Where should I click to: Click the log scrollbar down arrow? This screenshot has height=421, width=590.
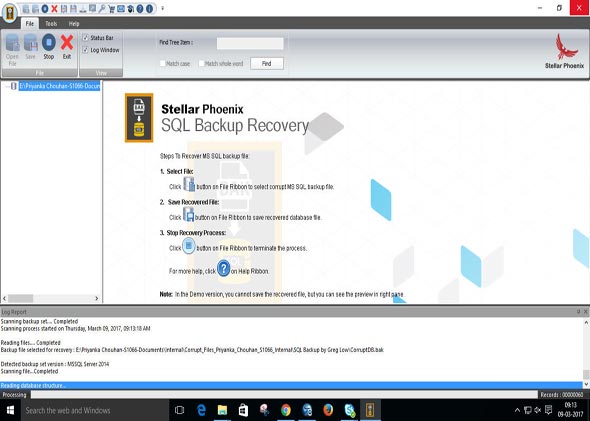(586, 385)
